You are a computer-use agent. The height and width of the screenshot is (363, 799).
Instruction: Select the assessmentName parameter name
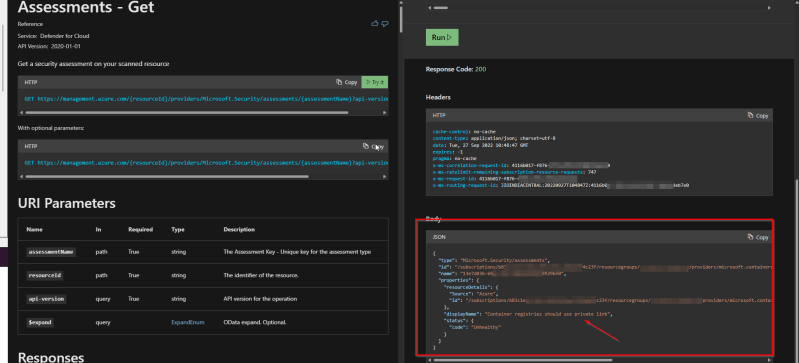(51, 252)
